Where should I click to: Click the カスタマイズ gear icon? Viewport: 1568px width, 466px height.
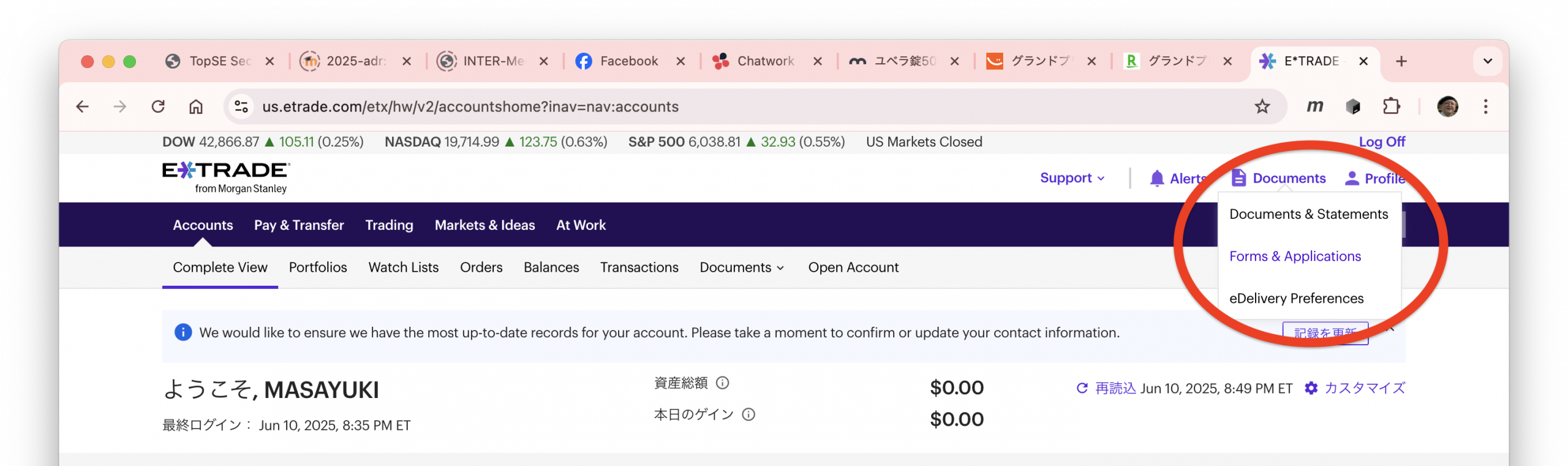[x=1311, y=388]
